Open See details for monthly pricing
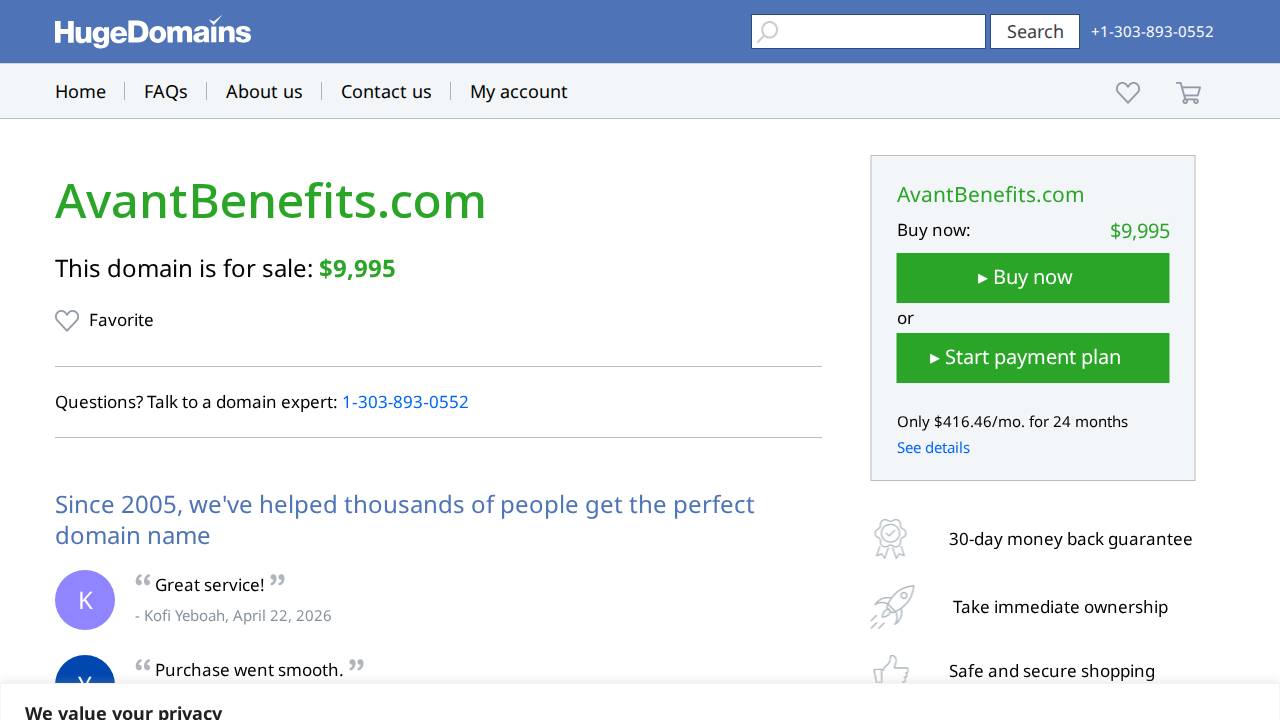 pos(933,447)
